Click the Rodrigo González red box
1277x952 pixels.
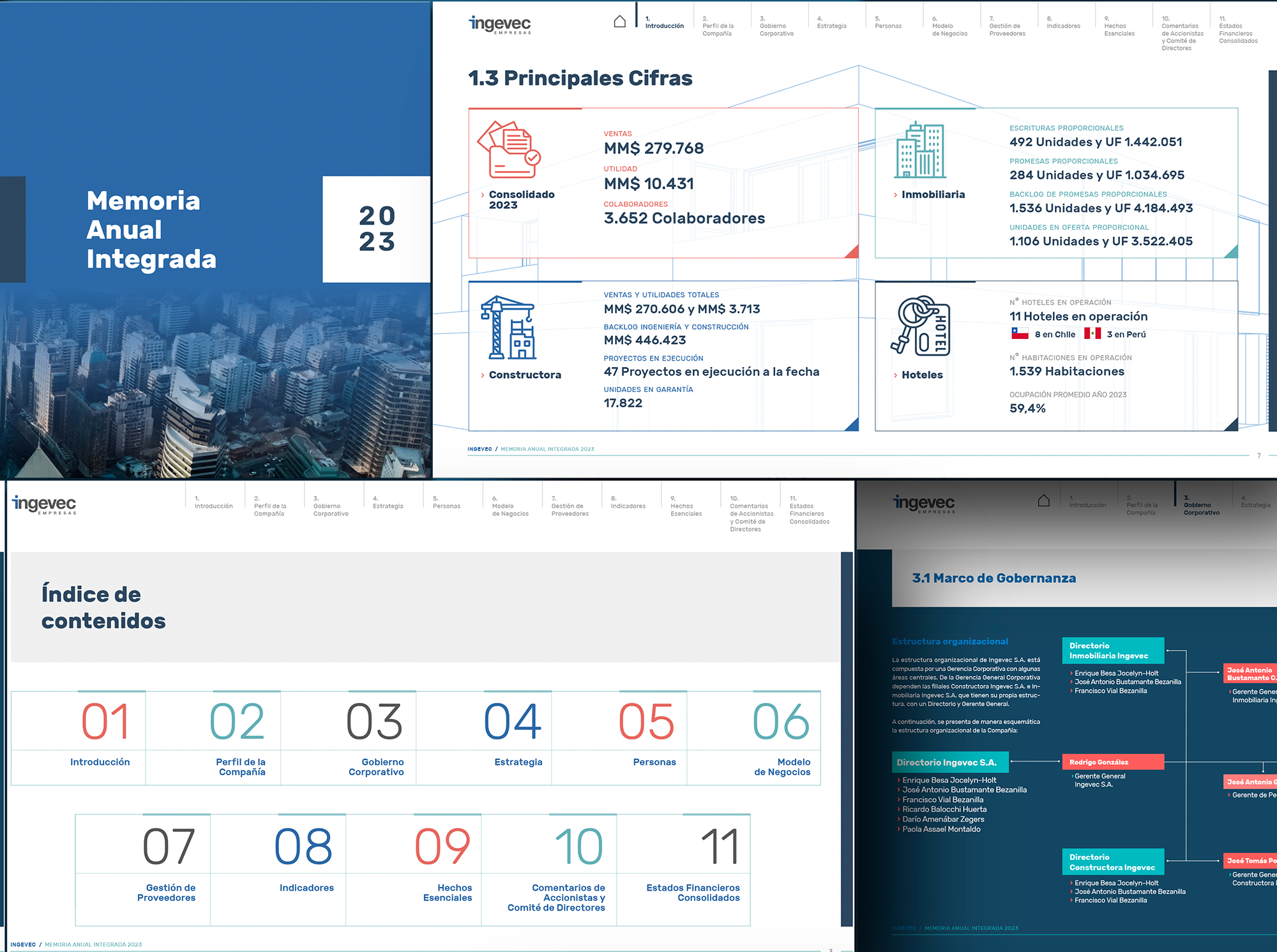(1113, 762)
